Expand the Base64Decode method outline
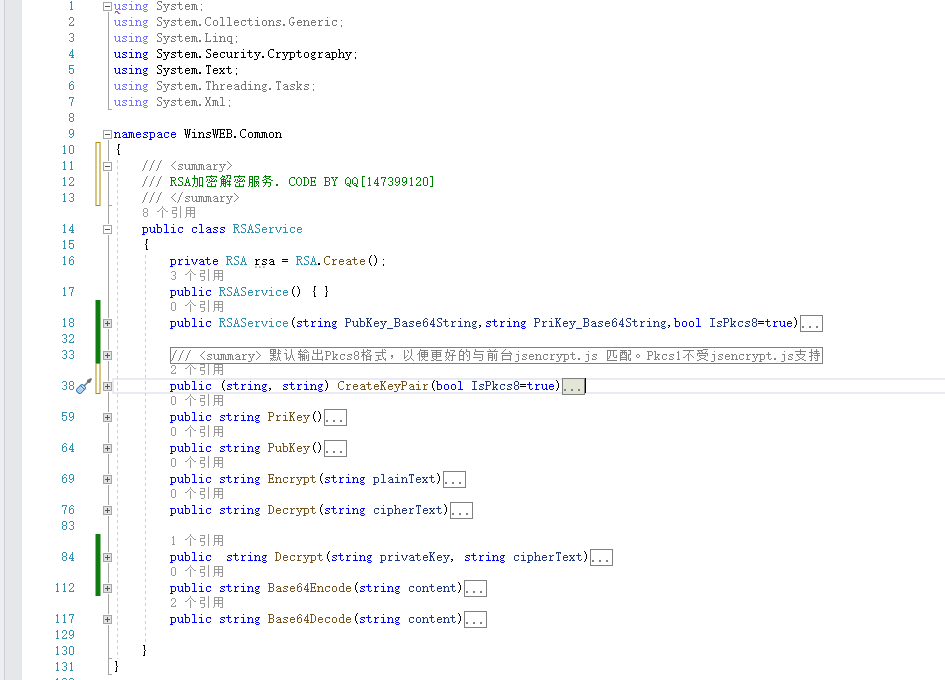Image resolution: width=945 pixels, height=680 pixels. [x=107, y=619]
